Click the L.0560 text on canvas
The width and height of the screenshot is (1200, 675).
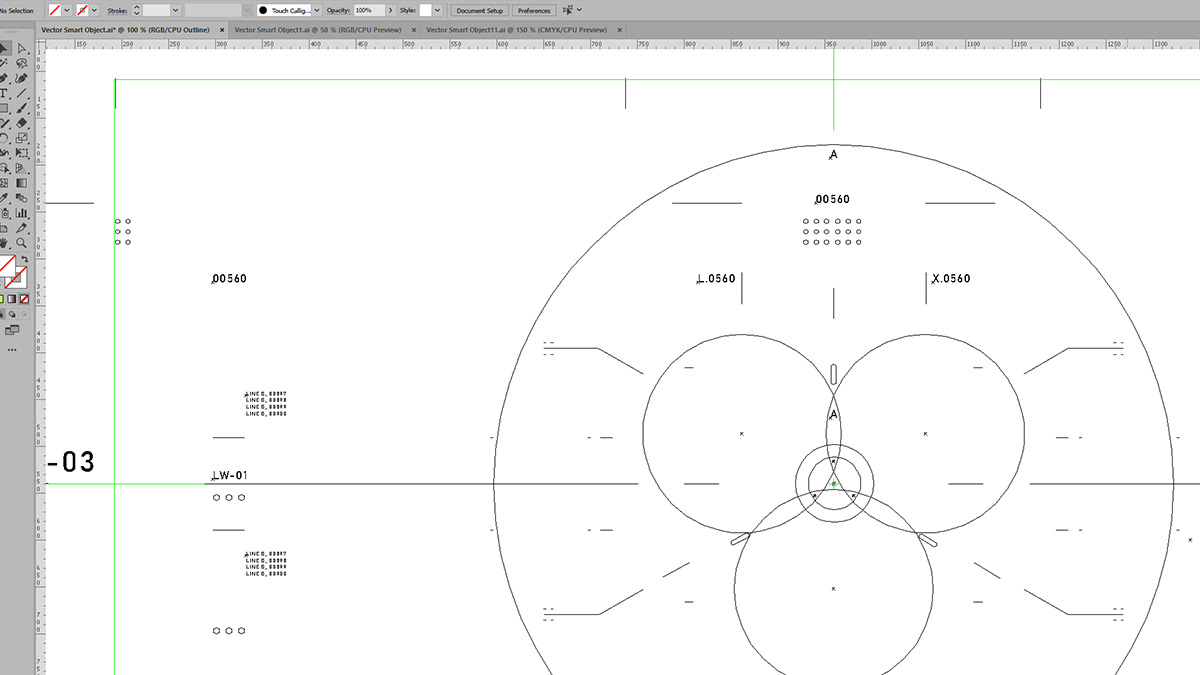tap(716, 279)
